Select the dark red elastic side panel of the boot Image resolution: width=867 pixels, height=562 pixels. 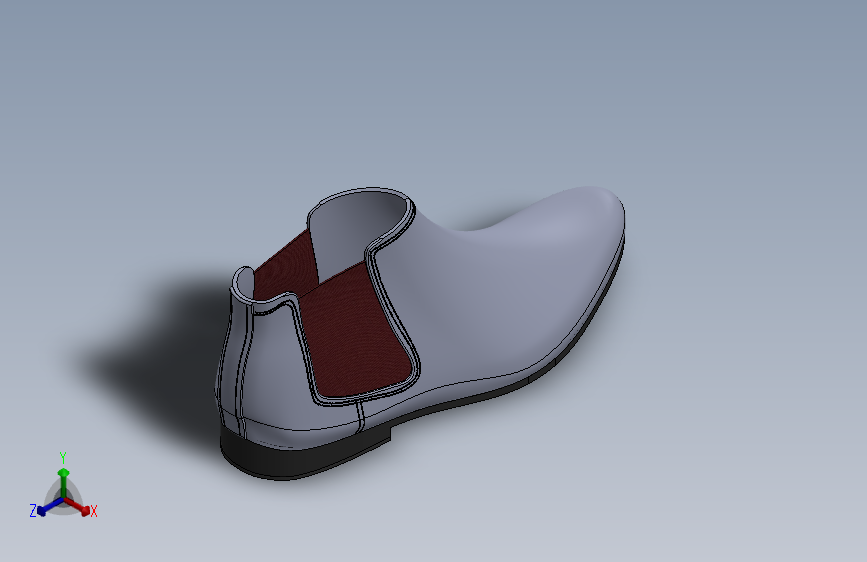click(359, 332)
